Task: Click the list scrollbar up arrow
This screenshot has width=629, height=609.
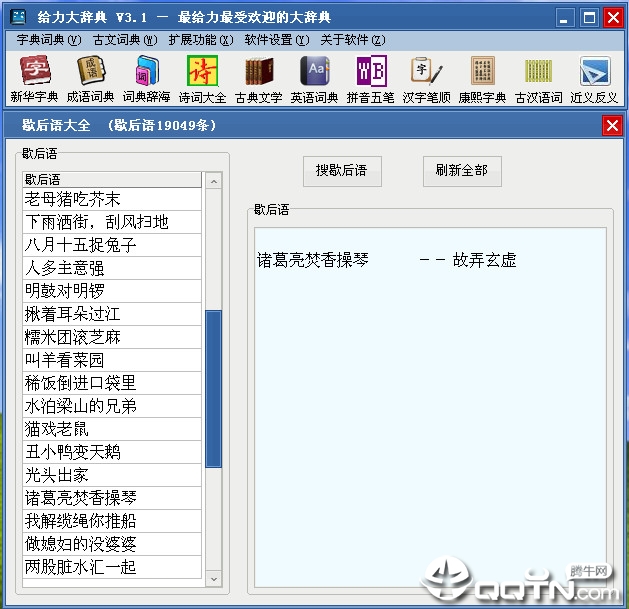Action: [213, 181]
